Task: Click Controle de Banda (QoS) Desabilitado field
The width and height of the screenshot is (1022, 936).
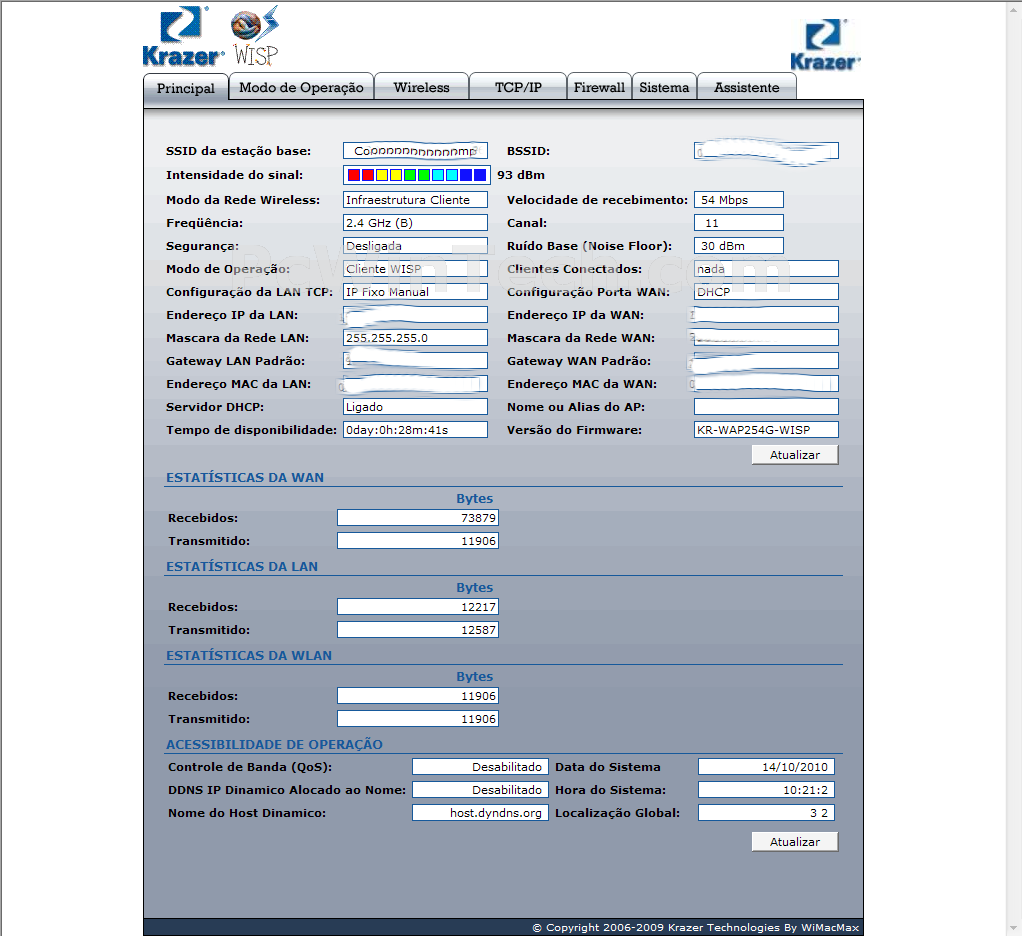Action: pos(480,767)
